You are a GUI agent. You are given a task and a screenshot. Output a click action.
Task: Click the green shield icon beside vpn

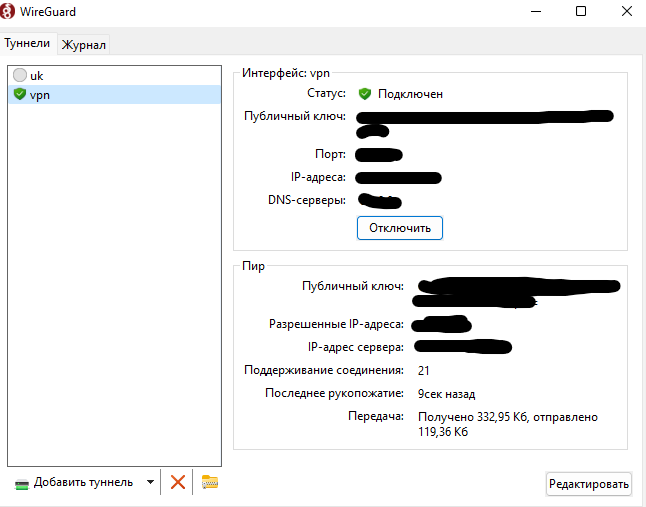tap(19, 94)
